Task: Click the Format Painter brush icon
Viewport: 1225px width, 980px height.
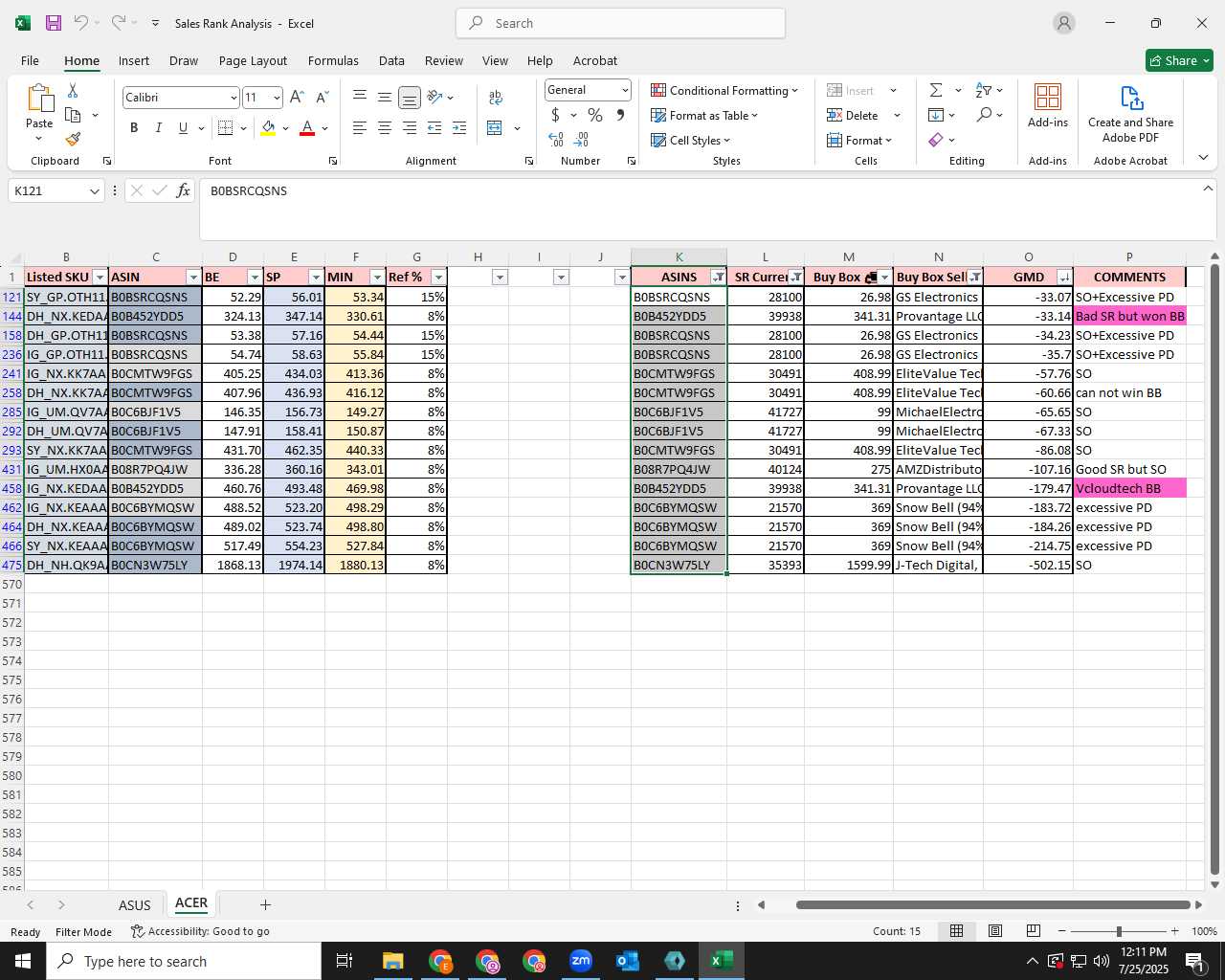Action: [73, 139]
